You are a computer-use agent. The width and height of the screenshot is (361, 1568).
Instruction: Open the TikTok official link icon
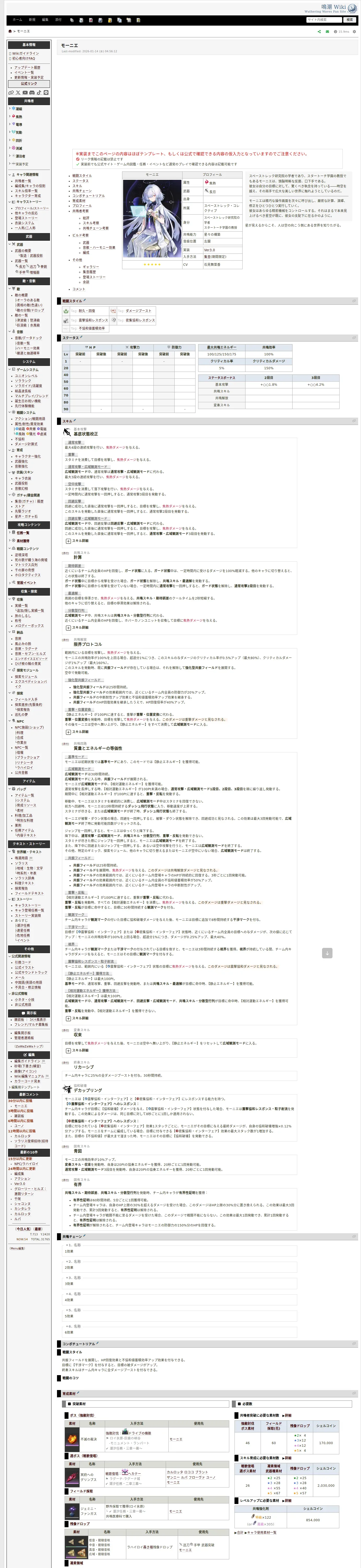pyautogui.click(x=39, y=93)
